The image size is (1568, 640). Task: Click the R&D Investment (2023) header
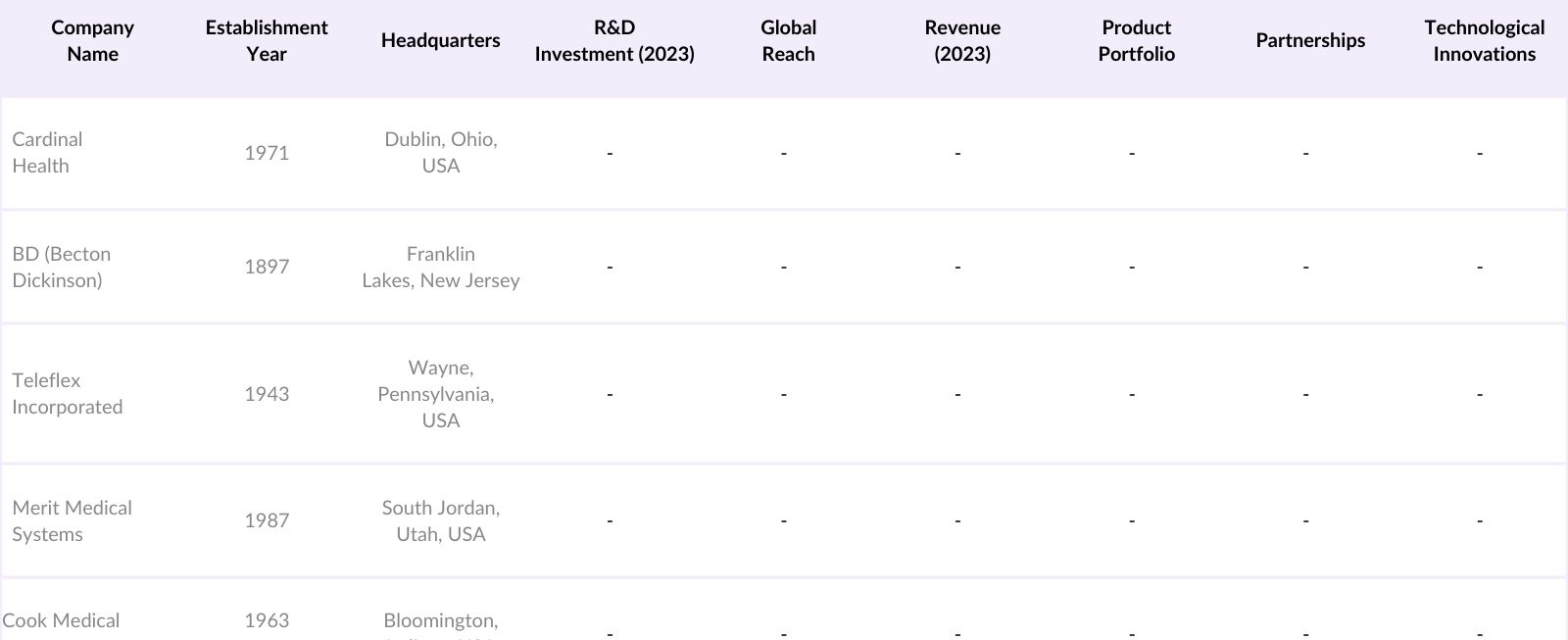(614, 41)
